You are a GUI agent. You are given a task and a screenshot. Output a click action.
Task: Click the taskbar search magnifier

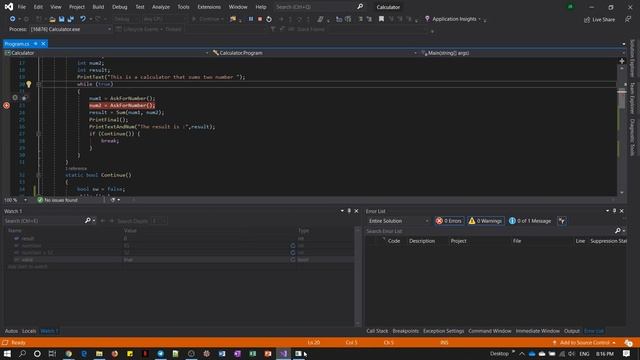click(x=22, y=353)
